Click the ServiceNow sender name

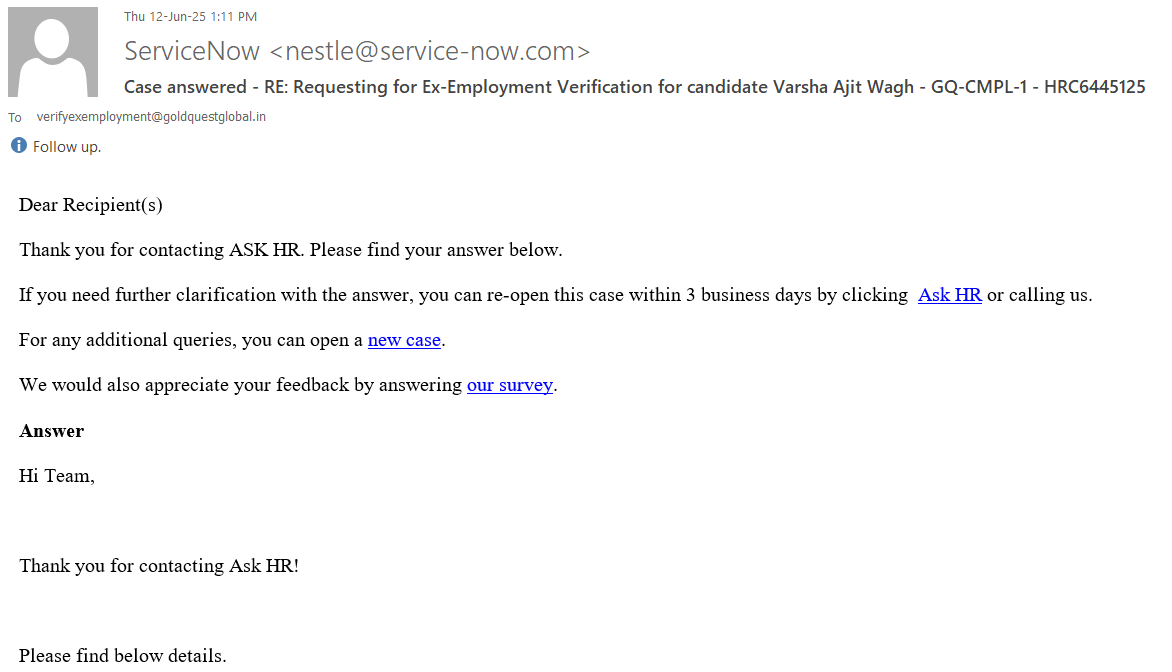click(x=192, y=51)
